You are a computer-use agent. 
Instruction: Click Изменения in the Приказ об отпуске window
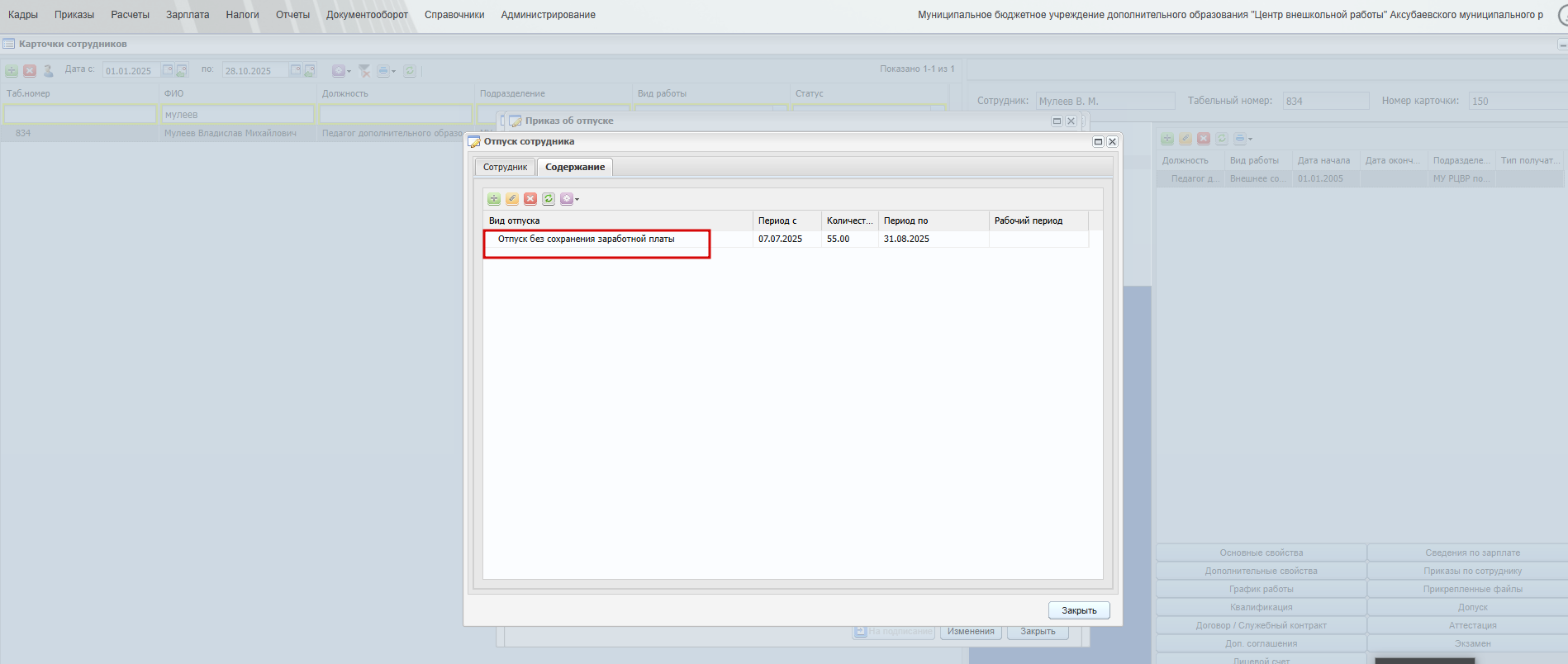(971, 632)
